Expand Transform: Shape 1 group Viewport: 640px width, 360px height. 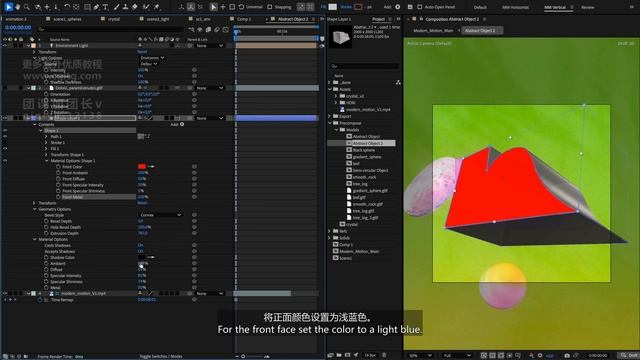(x=47, y=155)
